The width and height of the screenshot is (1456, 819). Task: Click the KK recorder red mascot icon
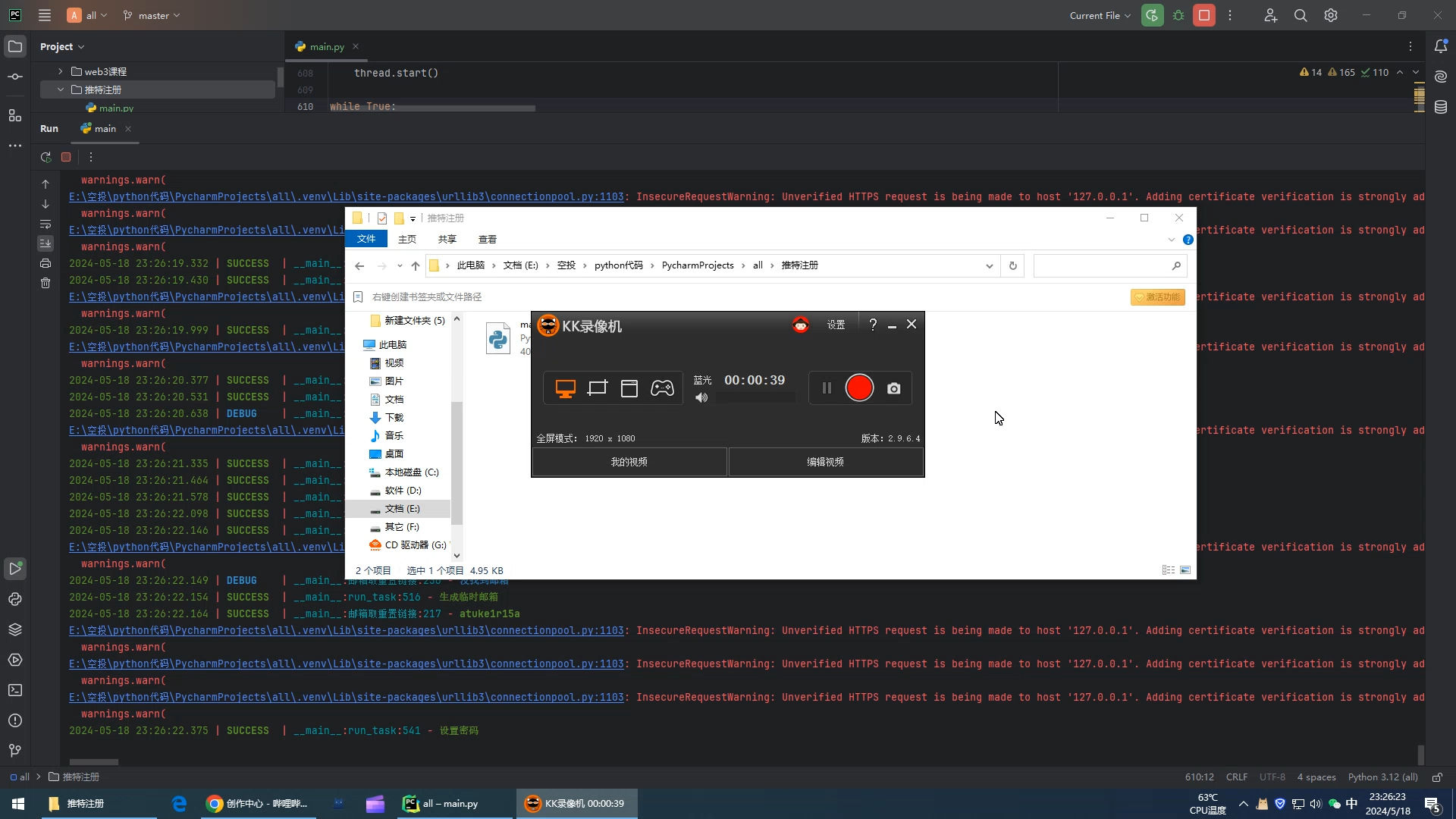tap(801, 325)
